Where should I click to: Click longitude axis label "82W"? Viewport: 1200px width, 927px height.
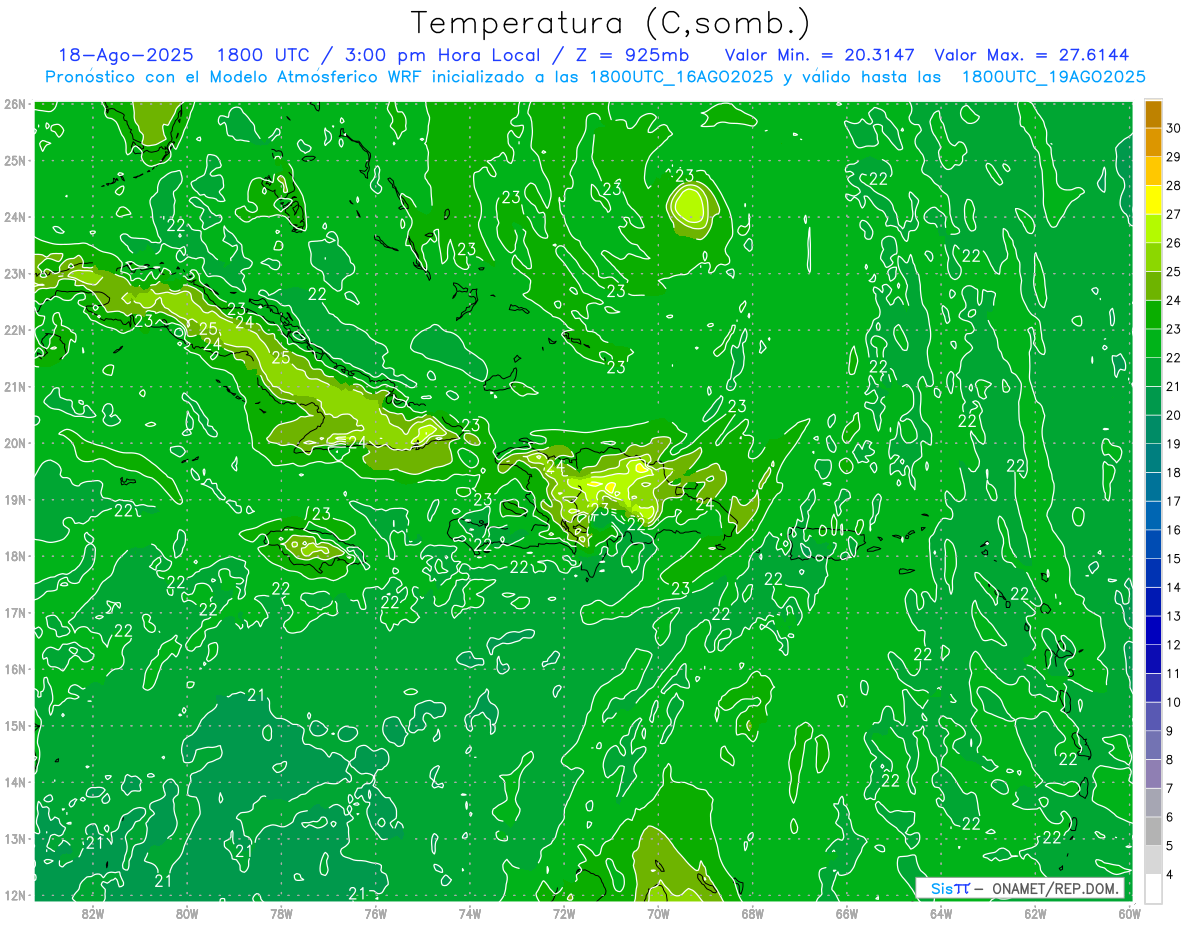(x=93, y=913)
